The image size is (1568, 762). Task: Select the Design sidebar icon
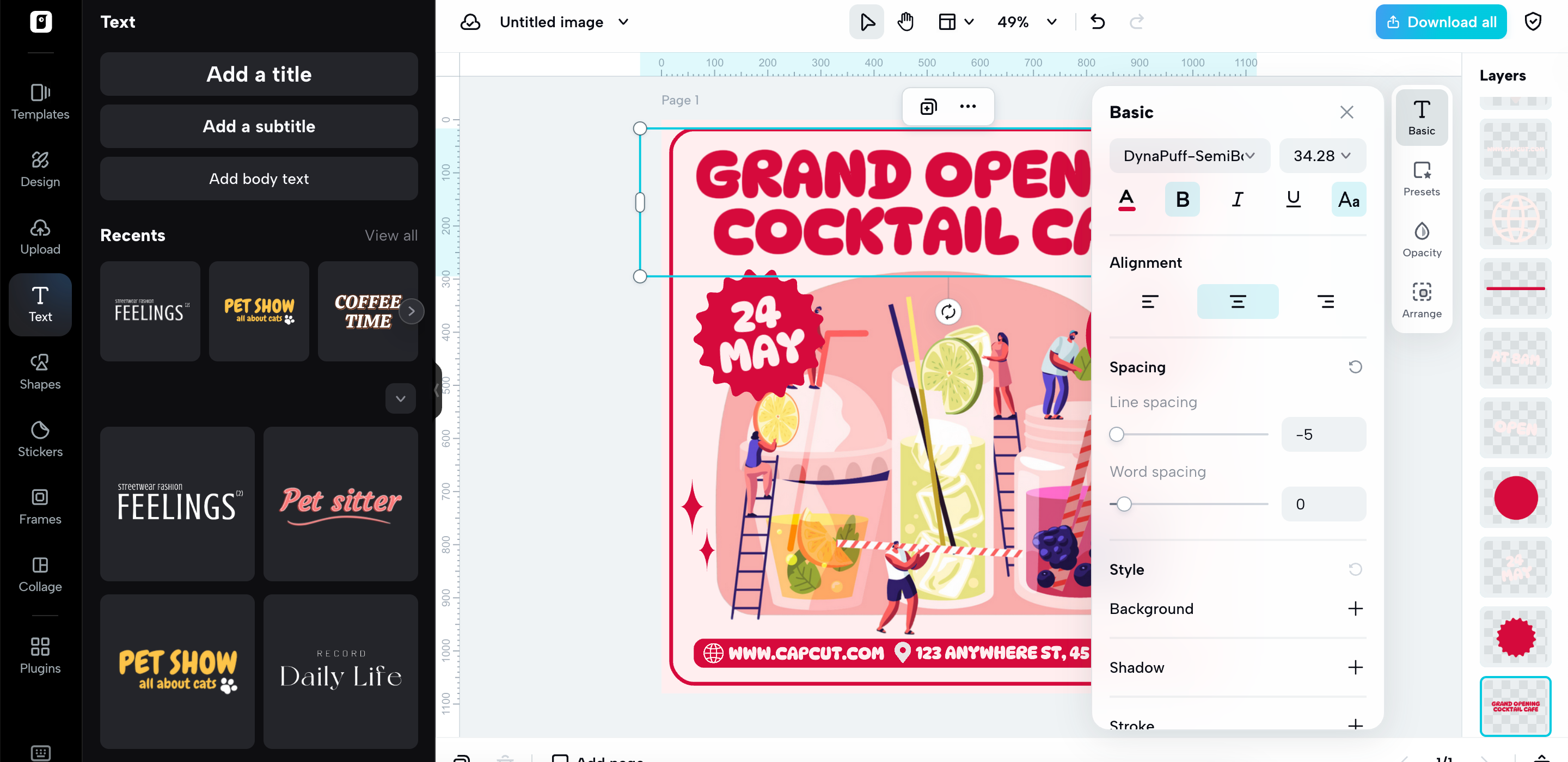click(x=40, y=169)
